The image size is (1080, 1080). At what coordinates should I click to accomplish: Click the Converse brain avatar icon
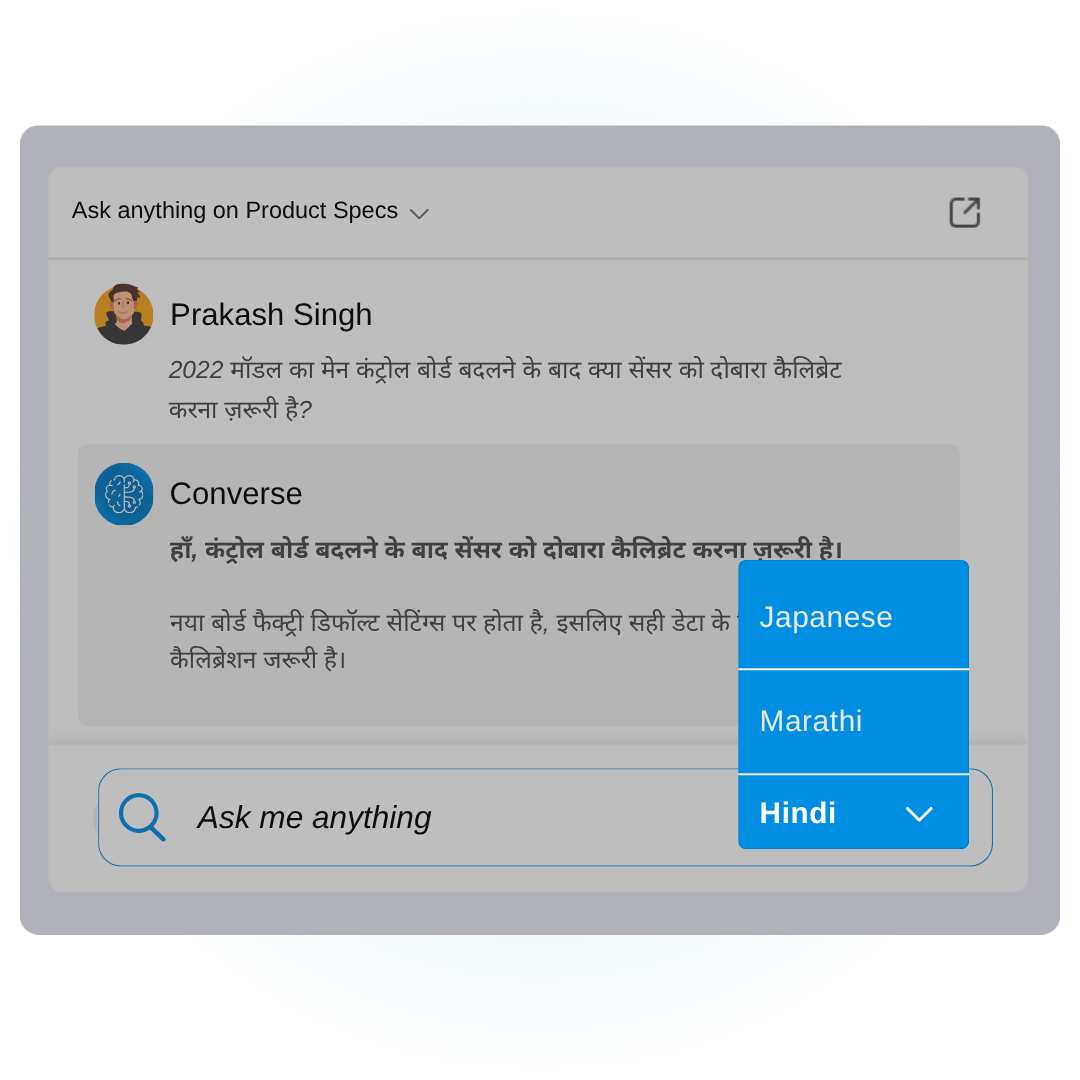(x=124, y=494)
